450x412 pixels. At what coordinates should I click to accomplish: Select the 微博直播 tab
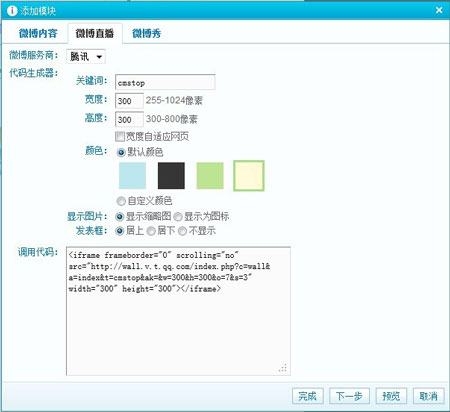click(95, 33)
